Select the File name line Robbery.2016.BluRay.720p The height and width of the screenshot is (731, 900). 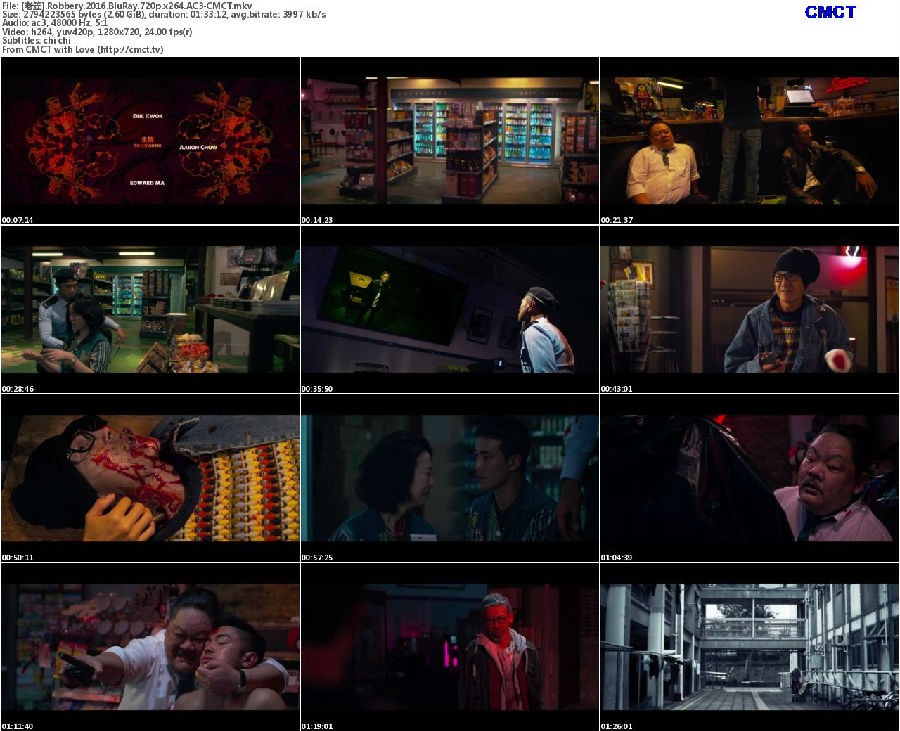127,5
